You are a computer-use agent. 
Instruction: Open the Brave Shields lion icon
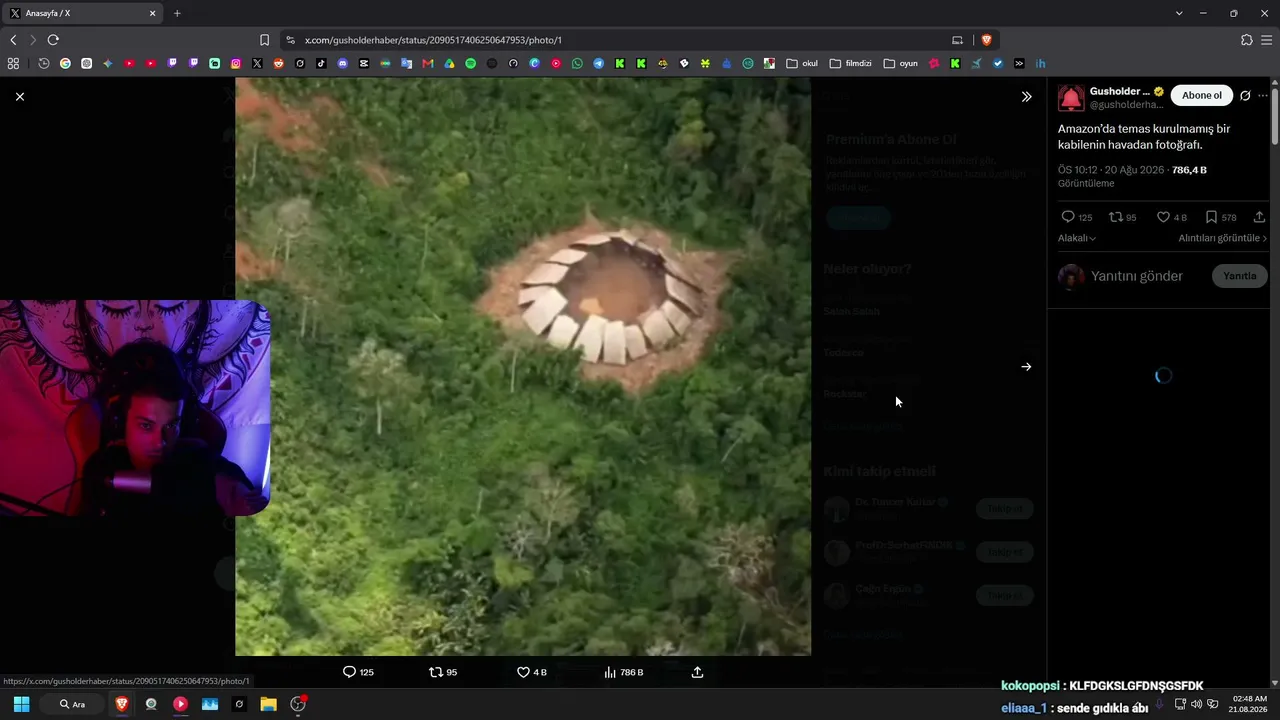tap(986, 40)
